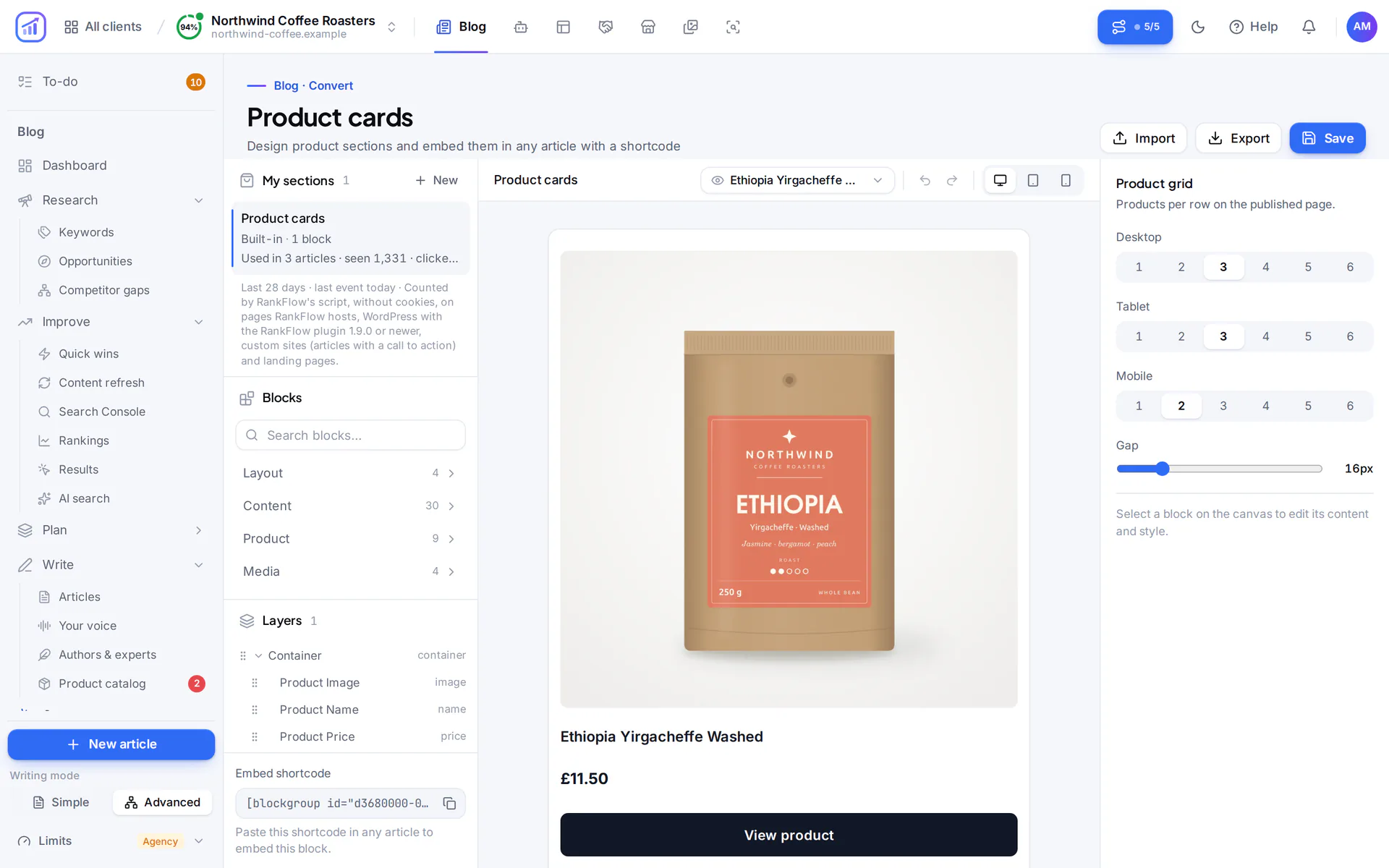Image resolution: width=1389 pixels, height=868 pixels.
Task: Click View product on the card
Action: click(x=789, y=835)
